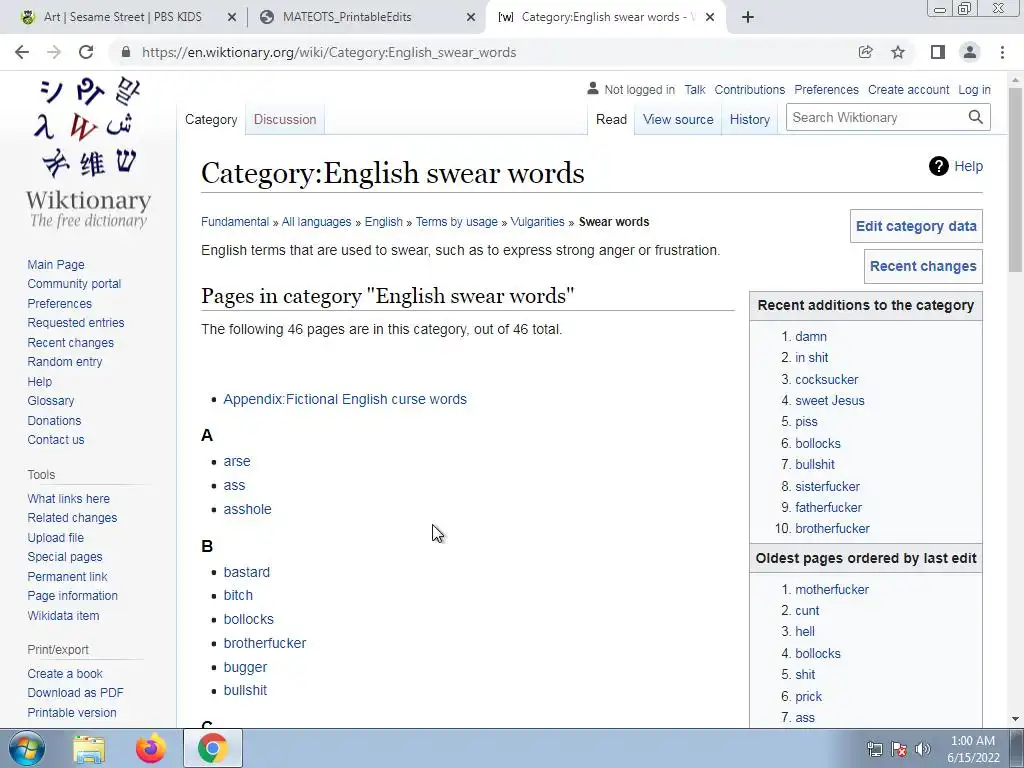Click the Create account link
This screenshot has width=1024, height=768.
pyautogui.click(x=908, y=89)
